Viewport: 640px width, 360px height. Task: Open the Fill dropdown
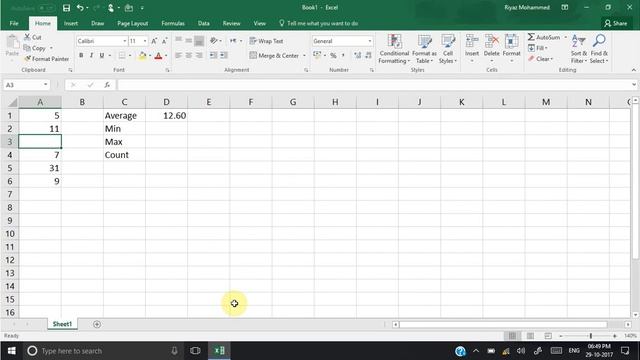(538, 48)
